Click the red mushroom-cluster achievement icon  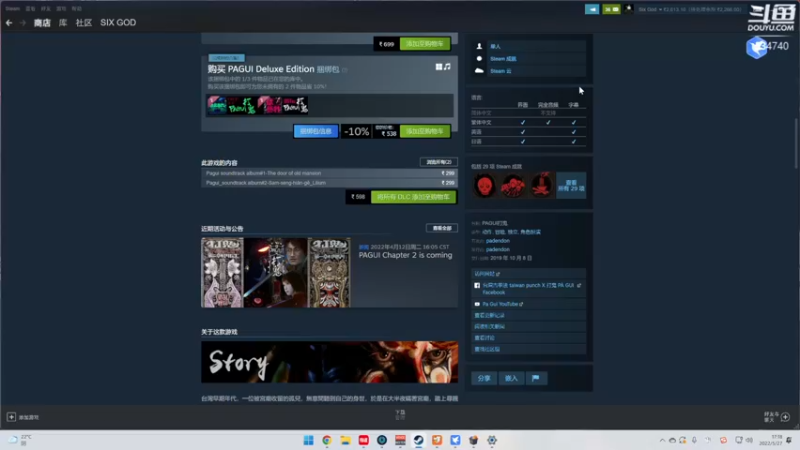513,185
